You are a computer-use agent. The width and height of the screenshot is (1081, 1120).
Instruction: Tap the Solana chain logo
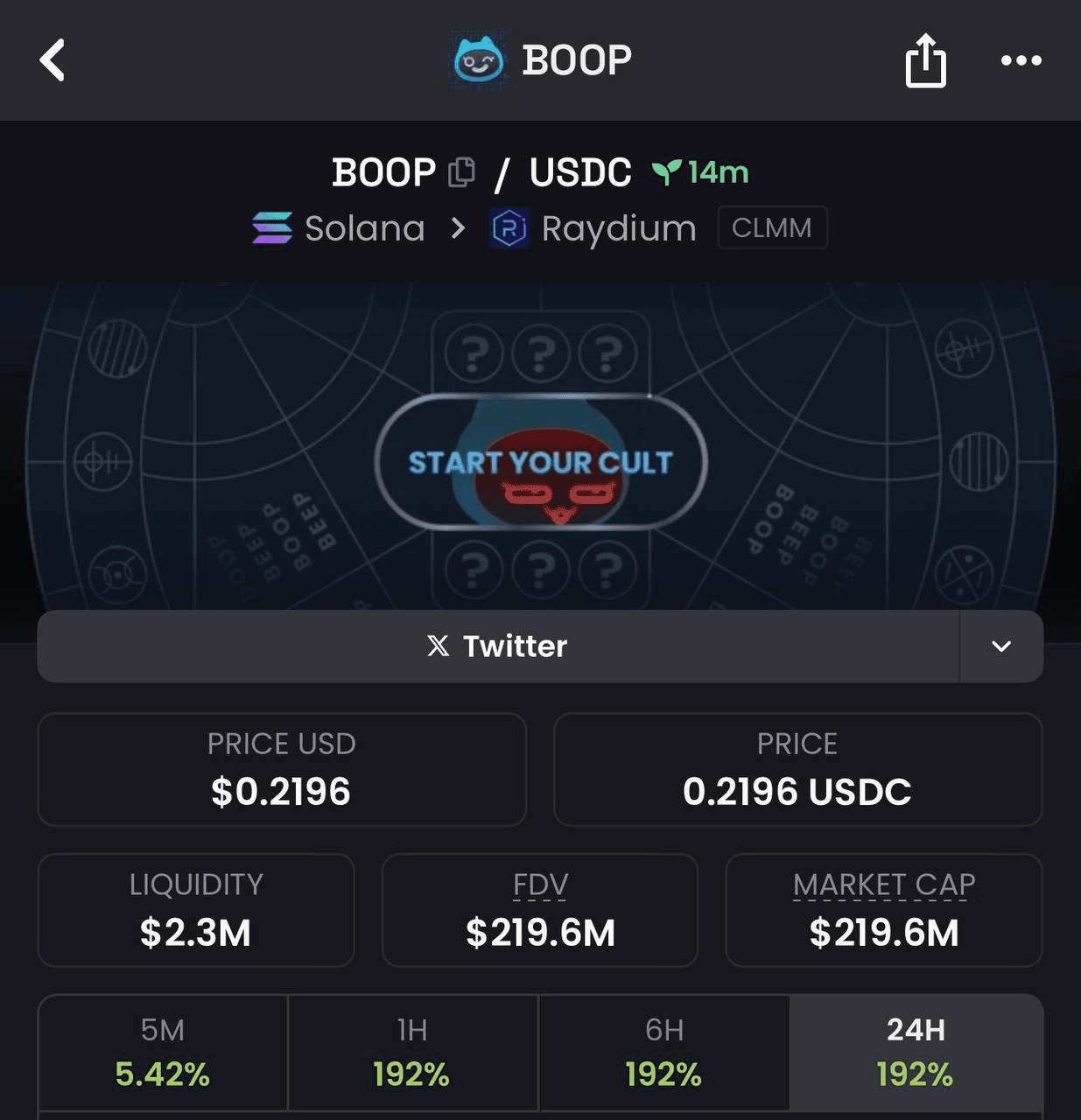272,228
